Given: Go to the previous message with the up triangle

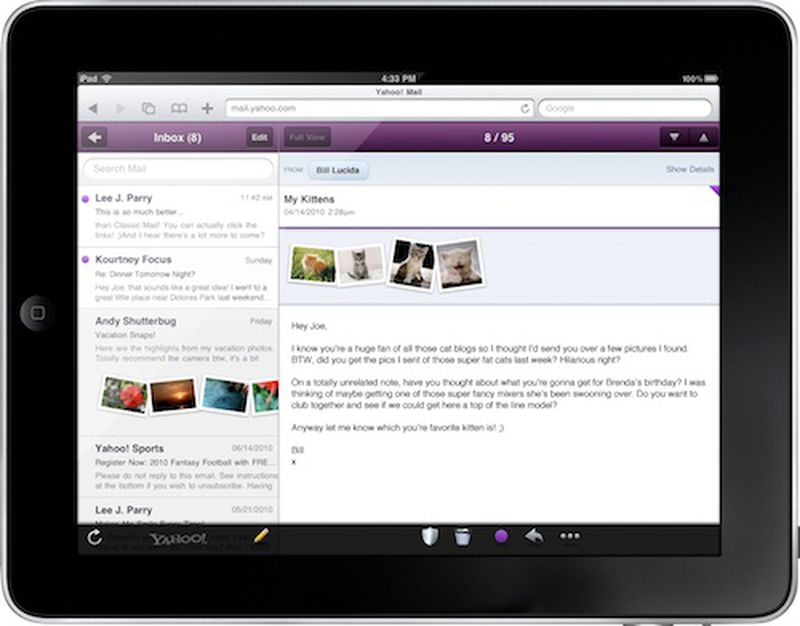Looking at the screenshot, I should coord(703,137).
